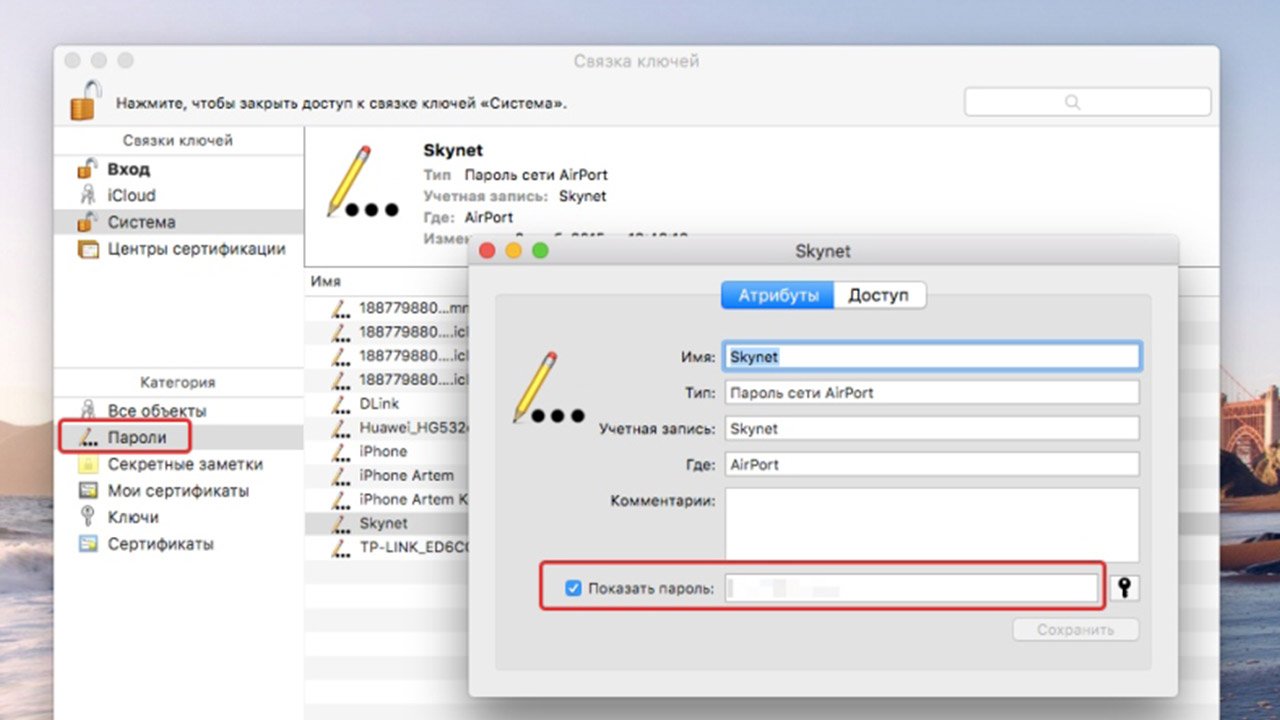Switch to the Доступ tab
Screen dimensions: 1280x720
pyautogui.click(x=879, y=295)
